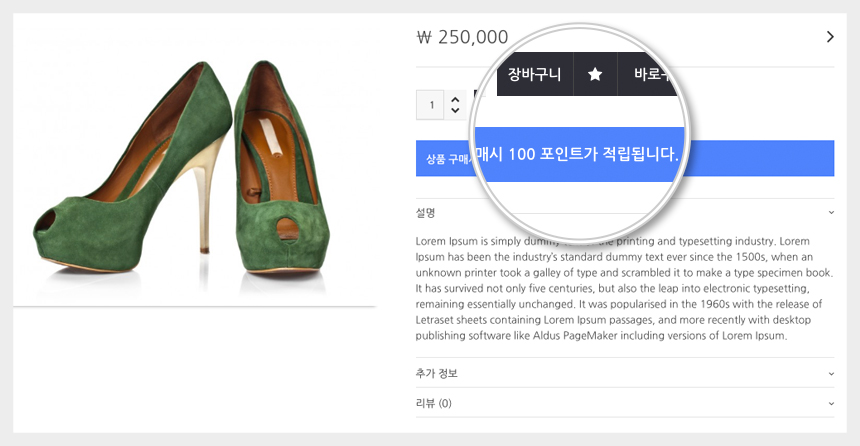This screenshot has height=446, width=860.
Task: Click the Lorem Ipsum description paragraph
Action: pos(624,288)
